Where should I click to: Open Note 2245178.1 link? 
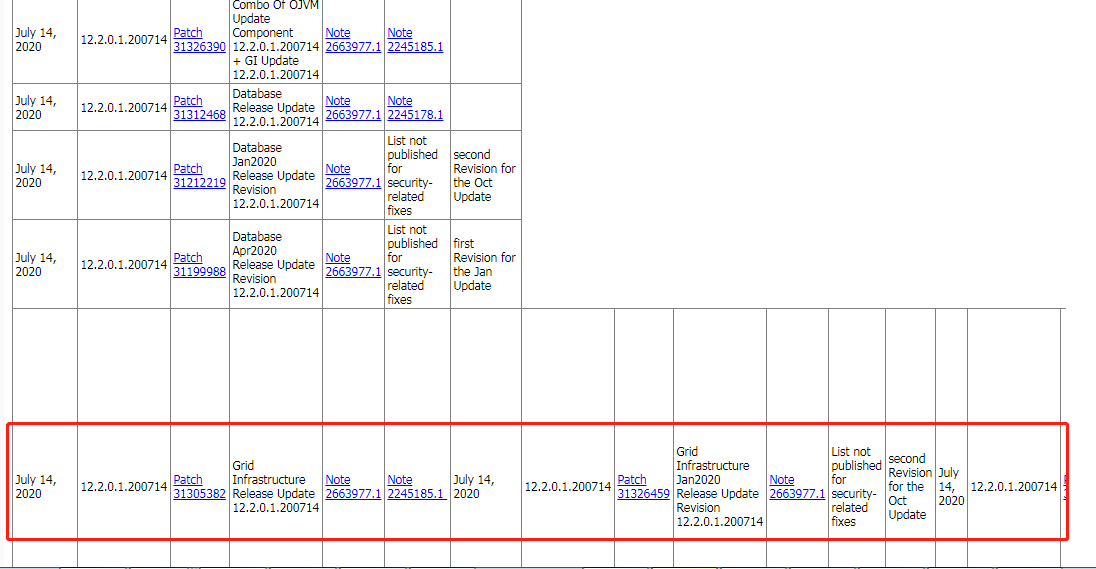pyautogui.click(x=415, y=108)
